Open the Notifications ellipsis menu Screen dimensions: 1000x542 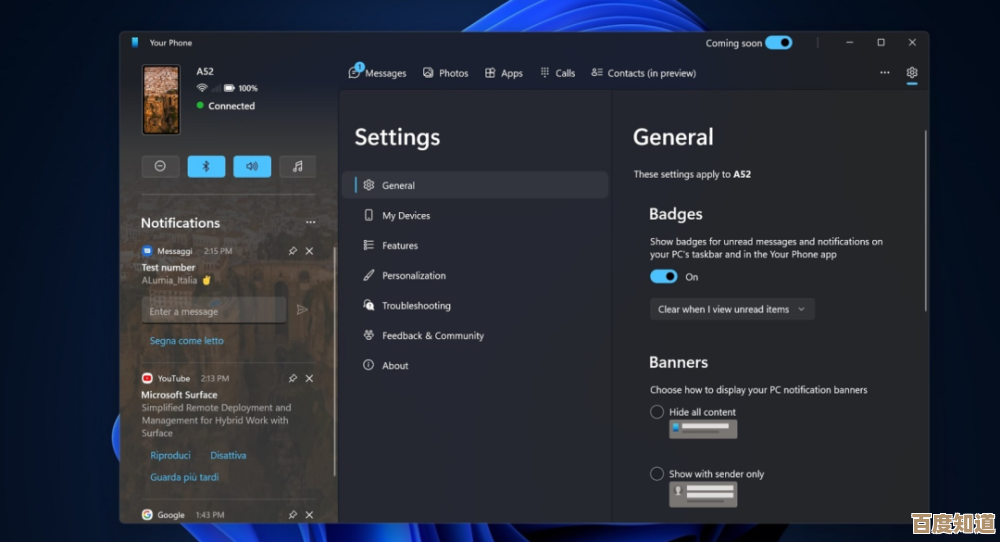(x=310, y=223)
